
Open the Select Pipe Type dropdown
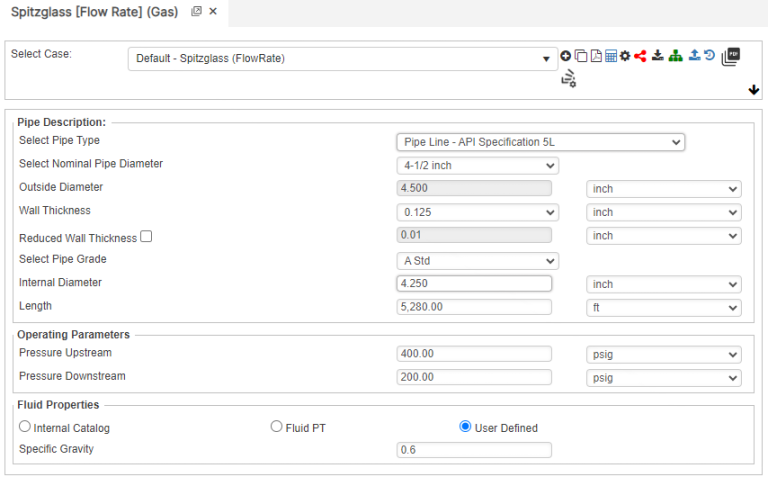click(x=540, y=142)
